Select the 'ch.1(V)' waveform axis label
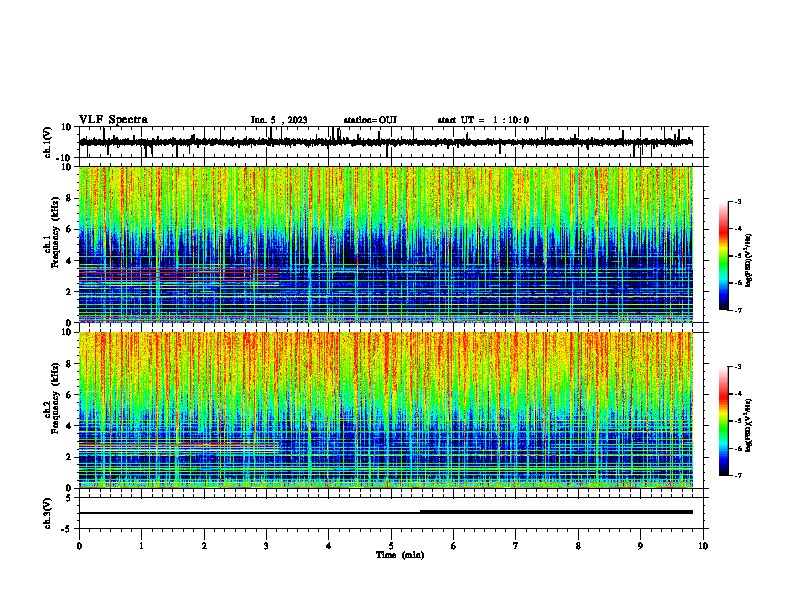792x612 pixels. click(48, 142)
